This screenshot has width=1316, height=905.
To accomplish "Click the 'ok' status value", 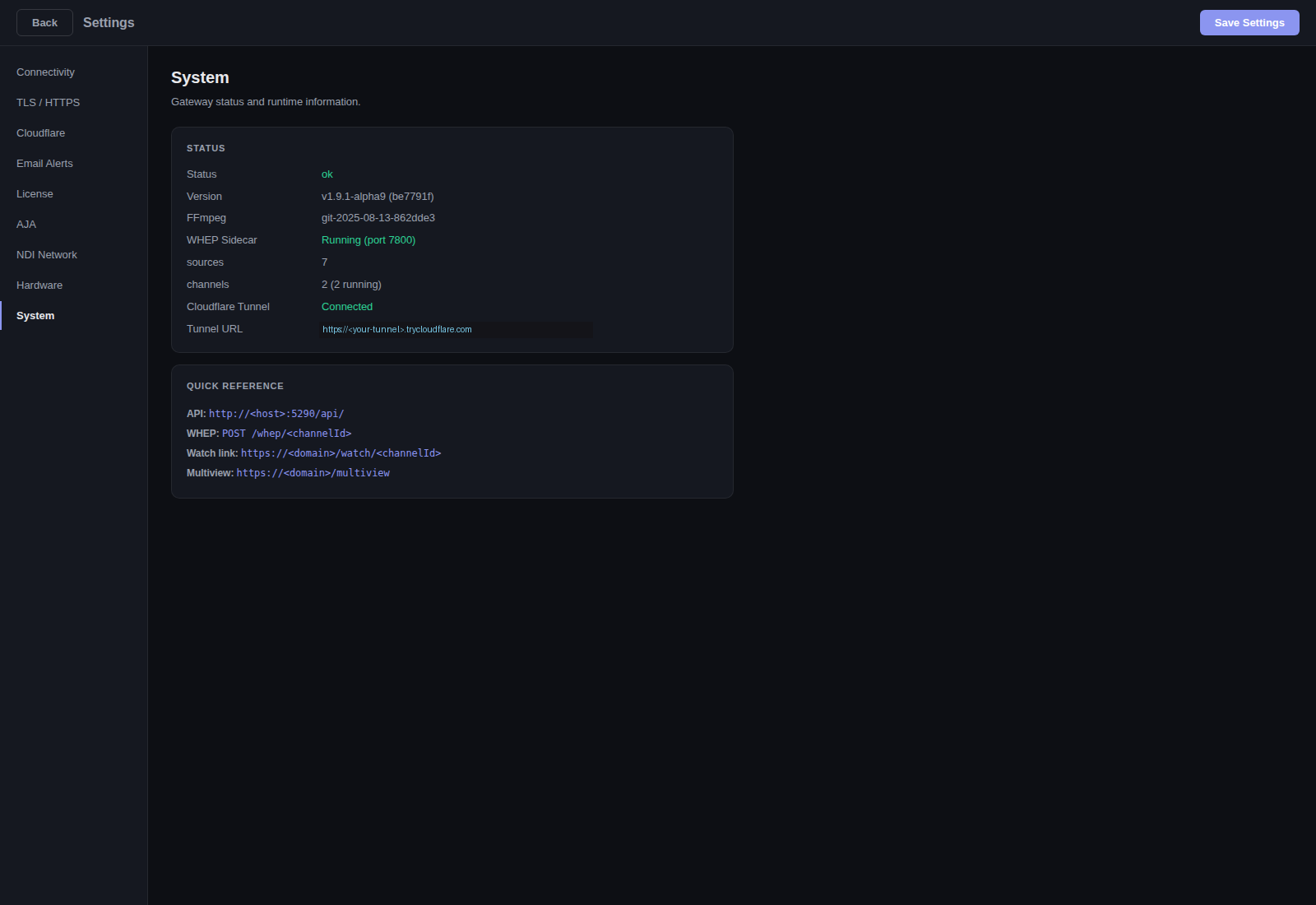I will pyautogui.click(x=327, y=174).
